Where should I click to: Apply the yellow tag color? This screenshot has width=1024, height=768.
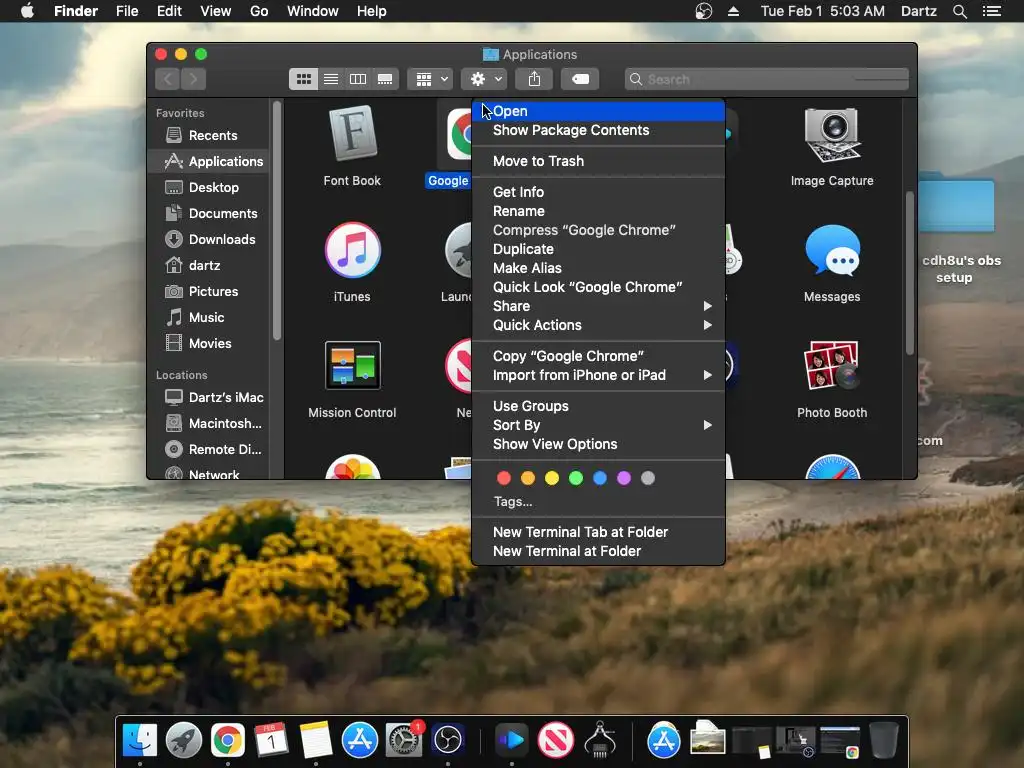[552, 478]
